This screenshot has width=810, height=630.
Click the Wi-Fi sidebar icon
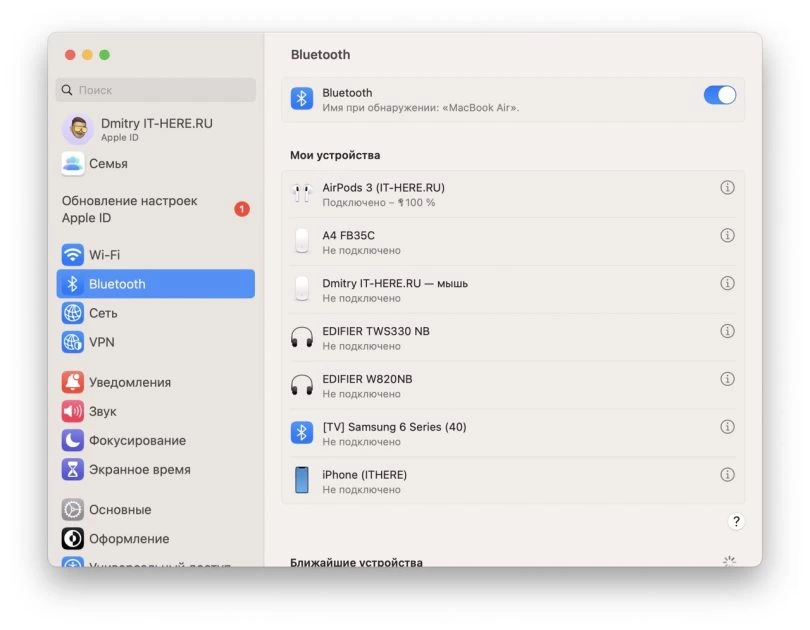73,254
